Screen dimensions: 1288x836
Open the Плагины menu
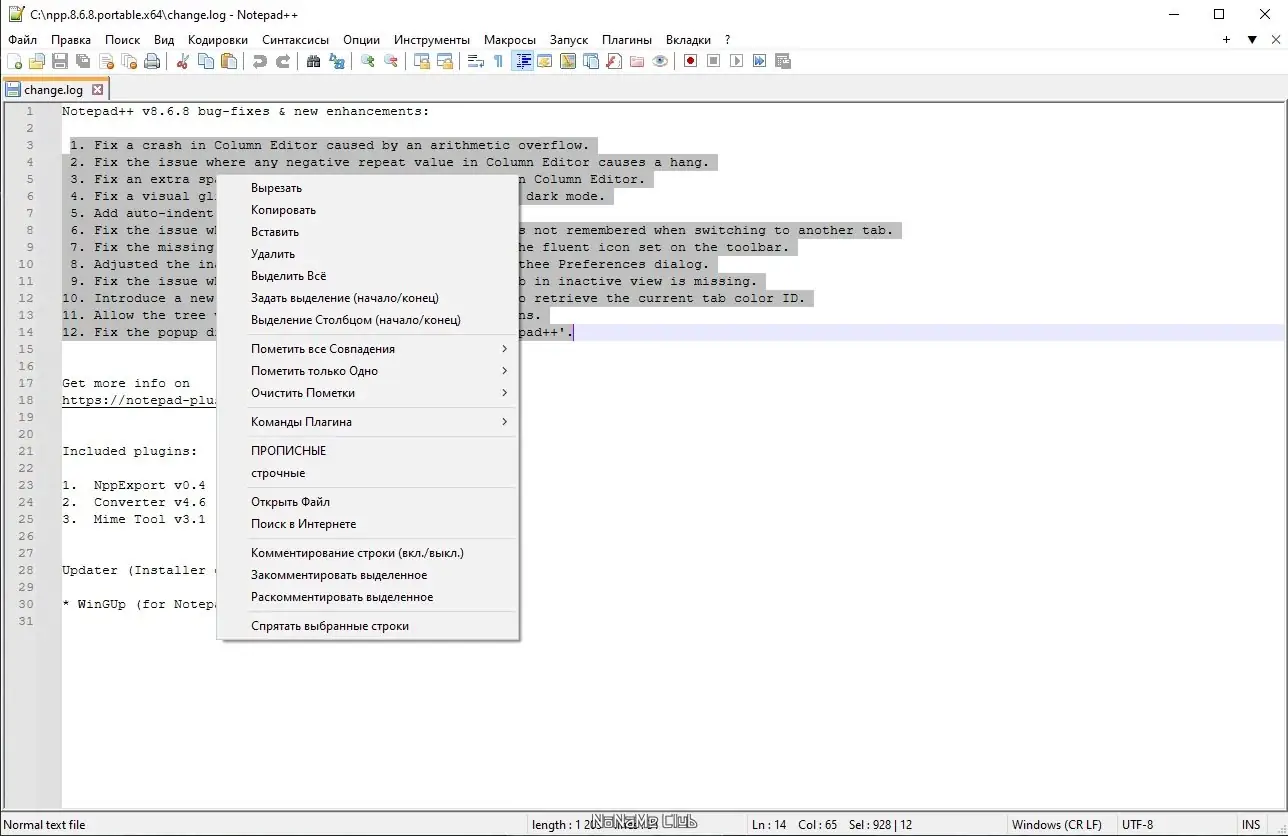[627, 40]
